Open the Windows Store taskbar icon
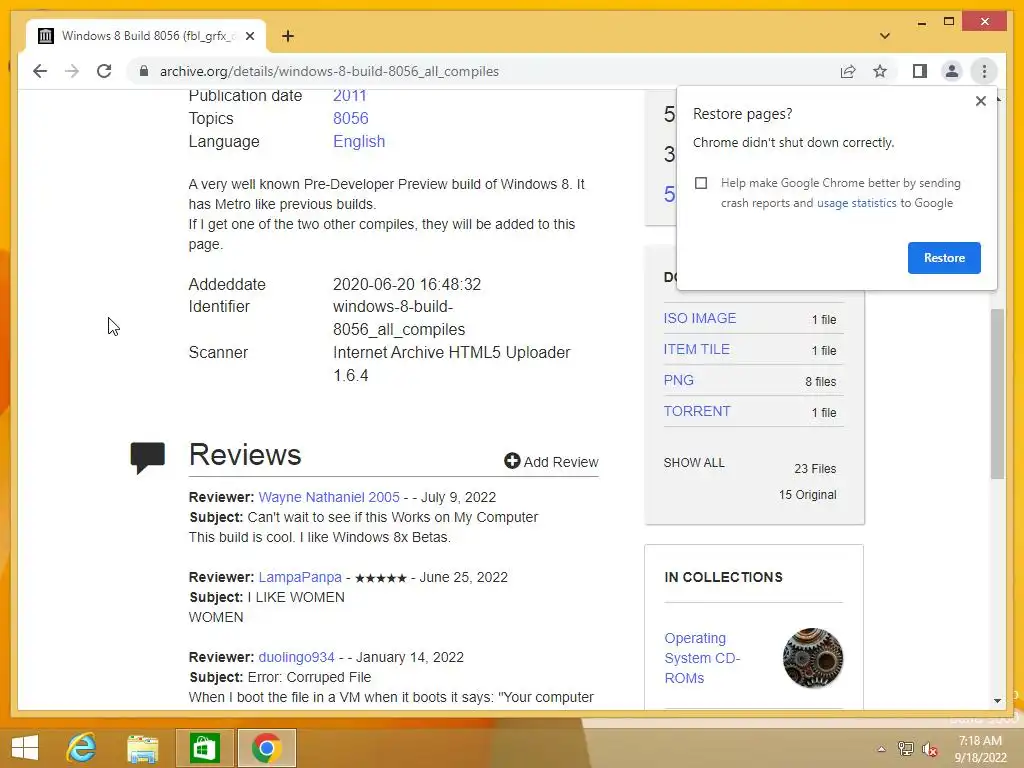 (x=204, y=748)
